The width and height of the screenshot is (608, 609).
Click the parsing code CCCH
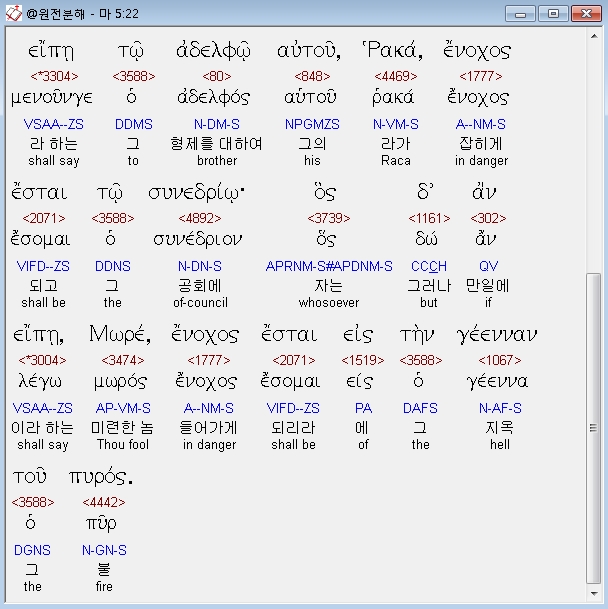(x=429, y=266)
